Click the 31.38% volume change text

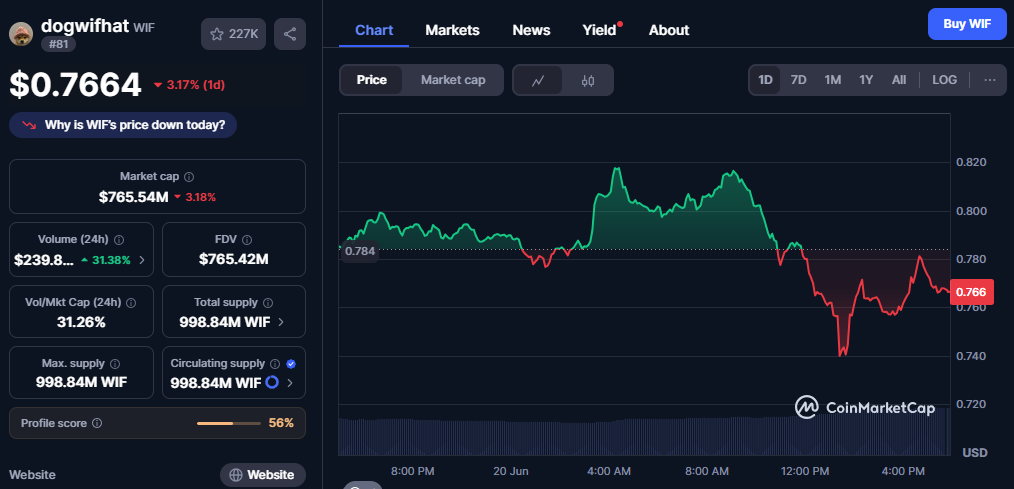pos(112,260)
